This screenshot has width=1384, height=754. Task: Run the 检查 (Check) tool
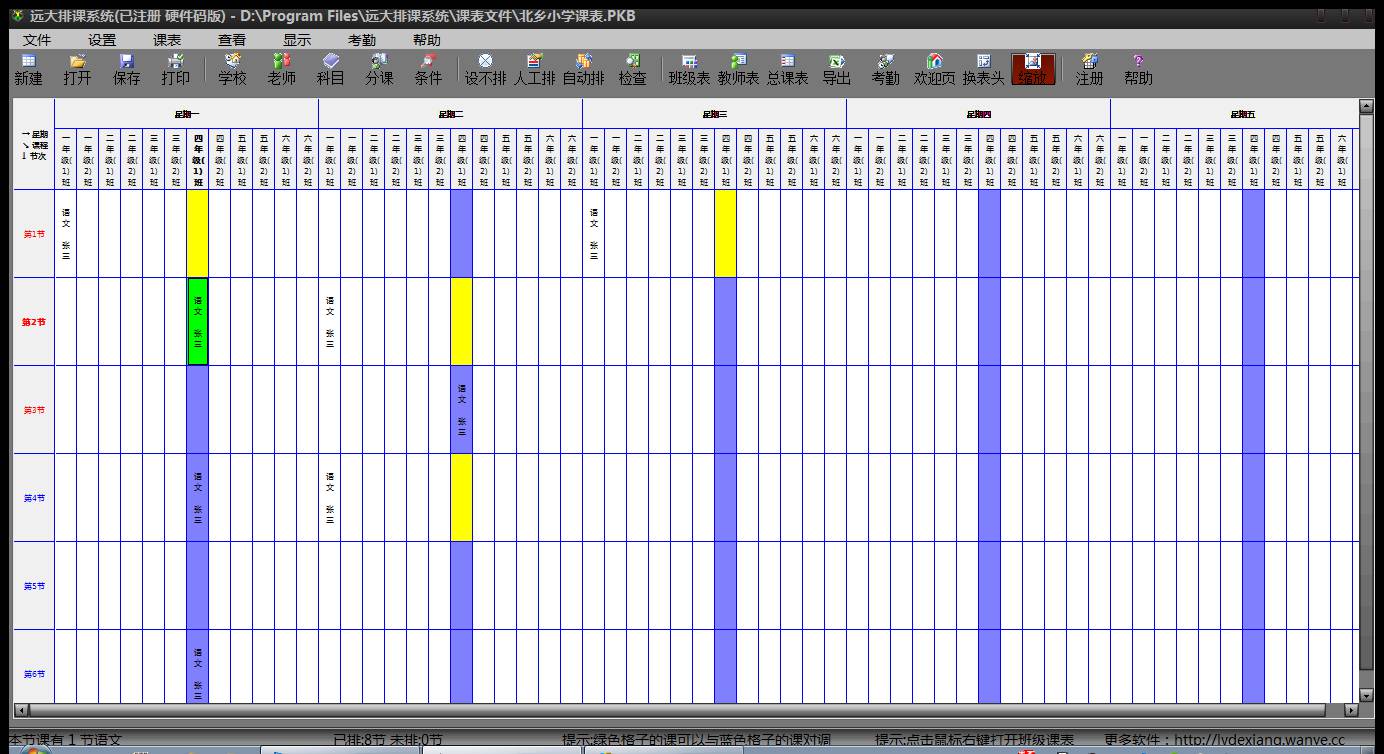coord(633,69)
